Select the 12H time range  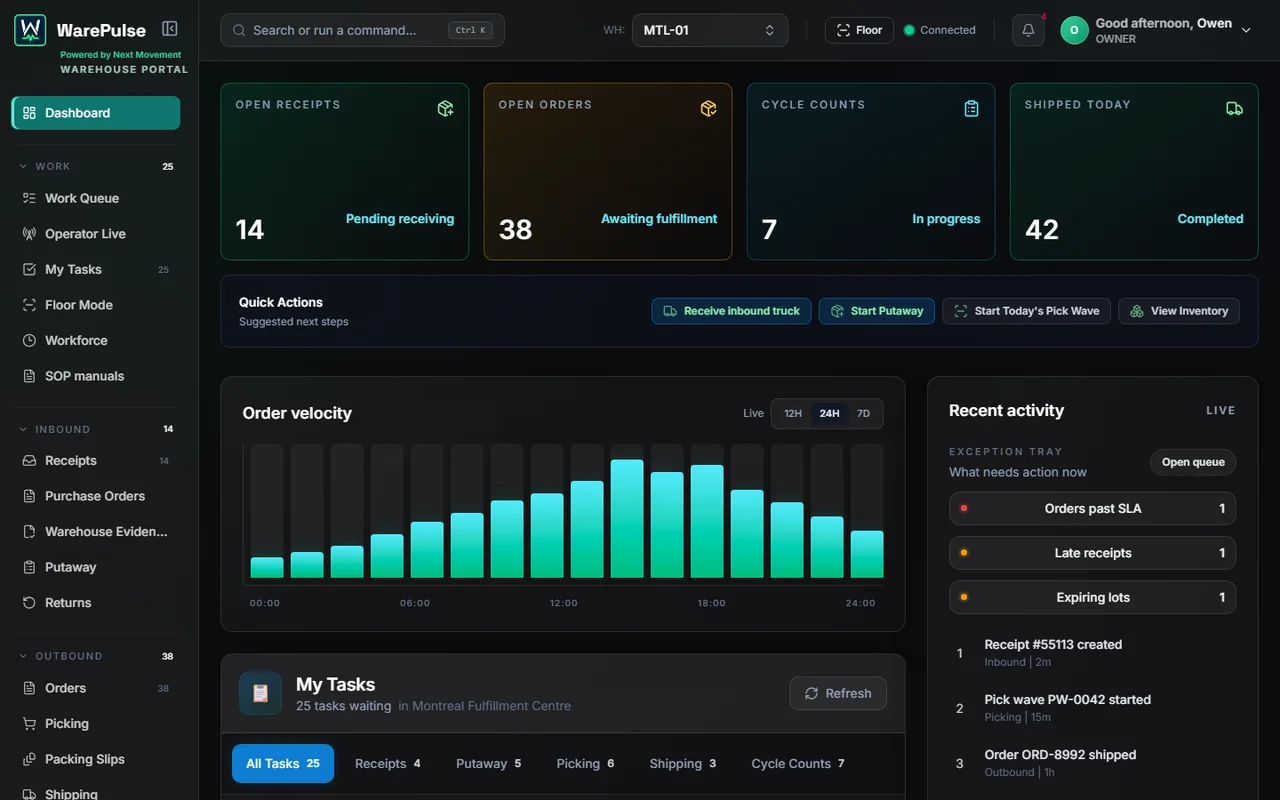(793, 413)
